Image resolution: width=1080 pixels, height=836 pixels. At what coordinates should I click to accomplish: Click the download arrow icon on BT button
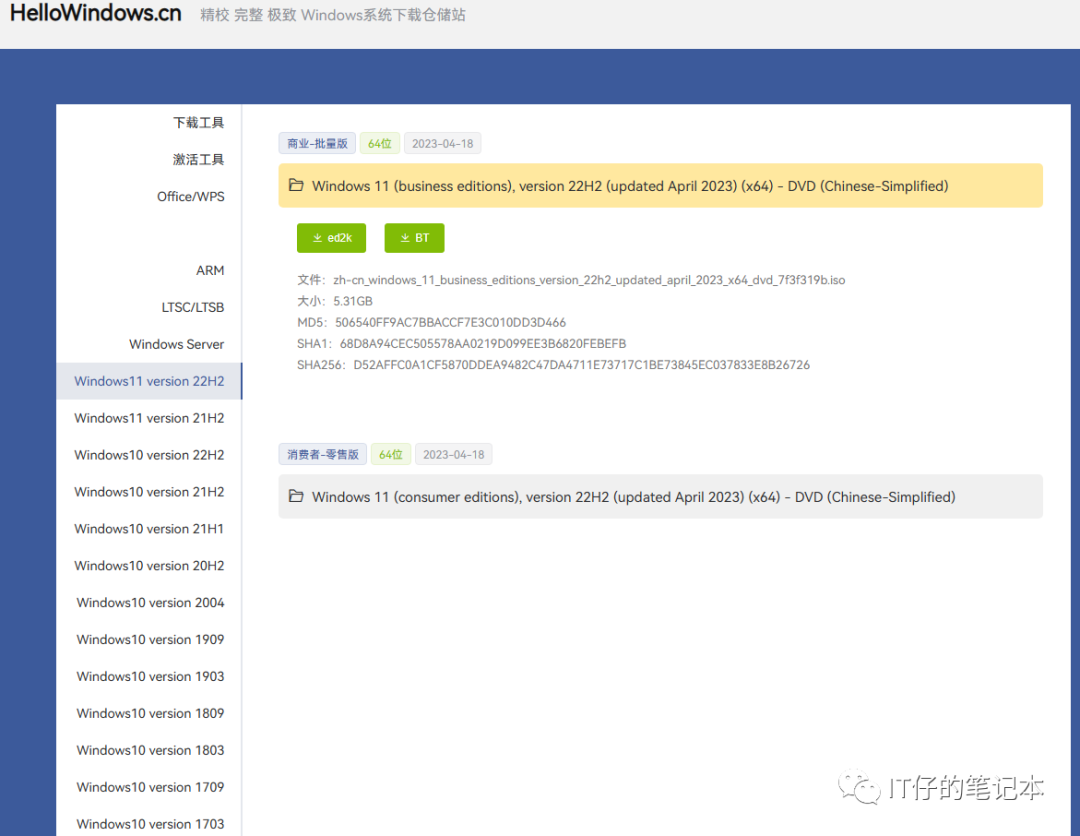[405, 238]
